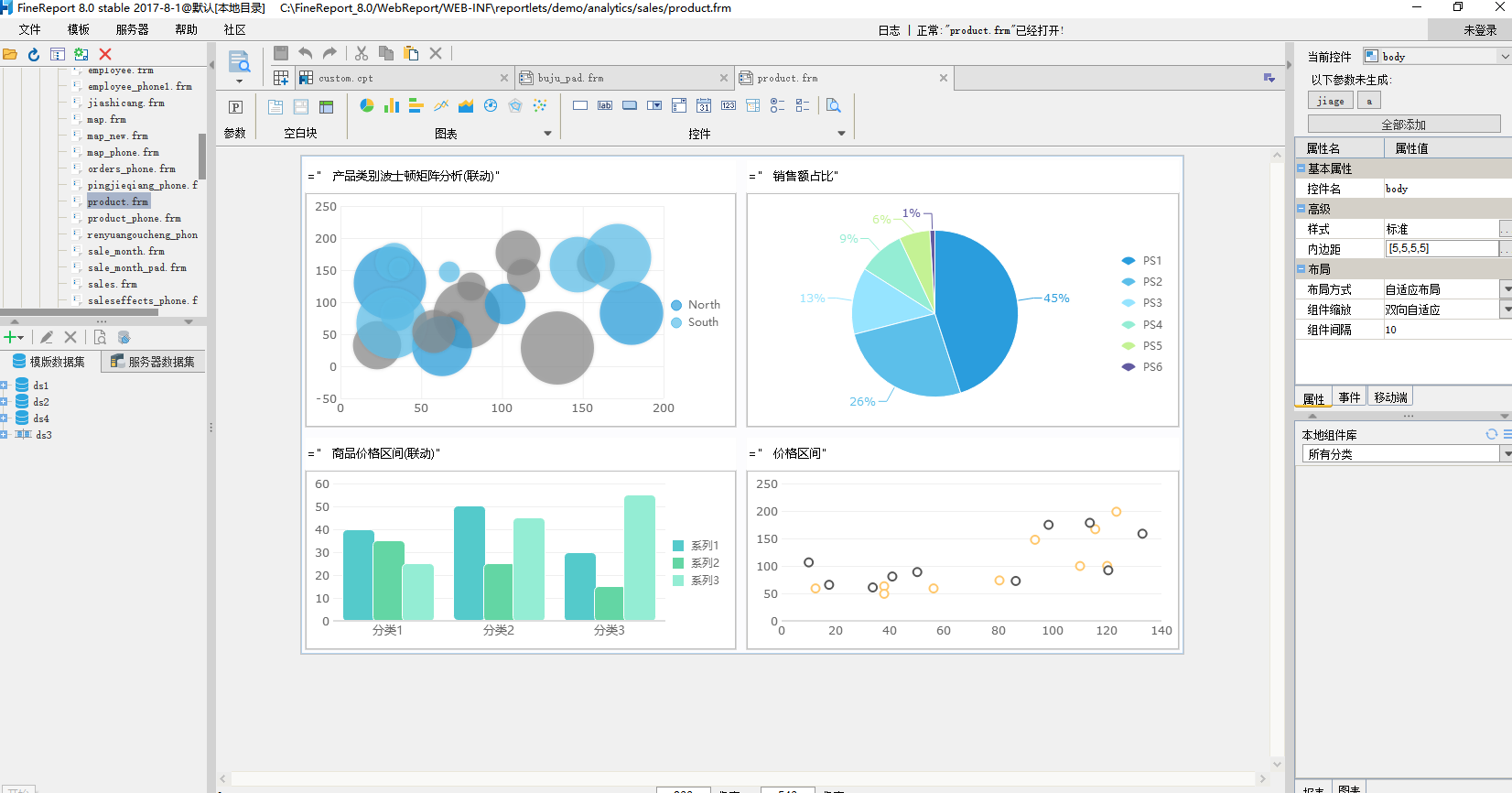
Task: Insert a text box widget
Action: (580, 105)
